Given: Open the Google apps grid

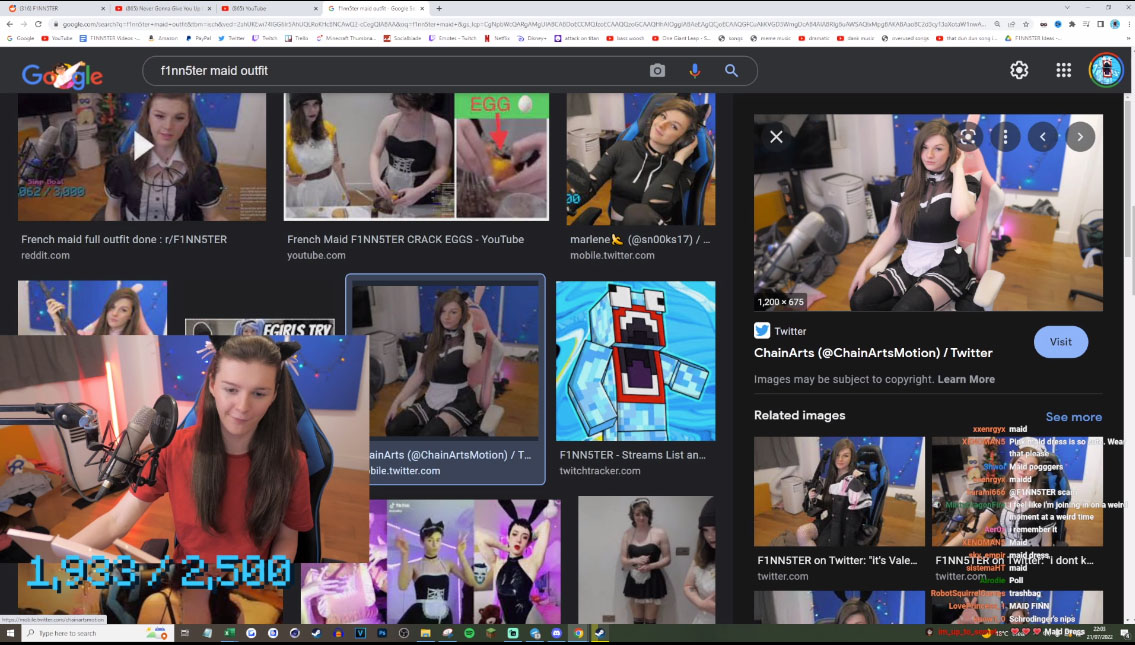Looking at the screenshot, I should [1063, 69].
